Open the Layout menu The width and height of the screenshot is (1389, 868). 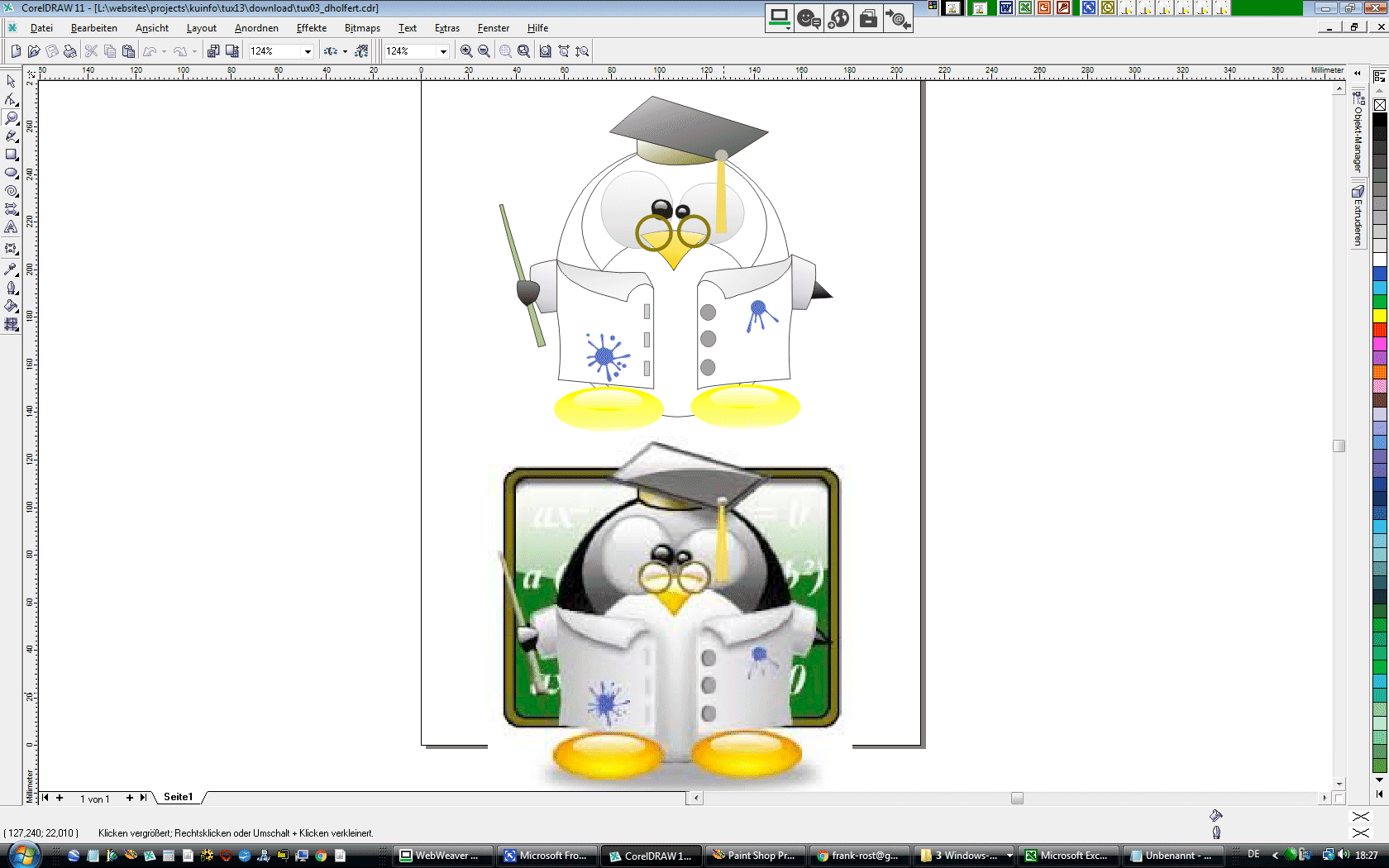pyautogui.click(x=201, y=28)
